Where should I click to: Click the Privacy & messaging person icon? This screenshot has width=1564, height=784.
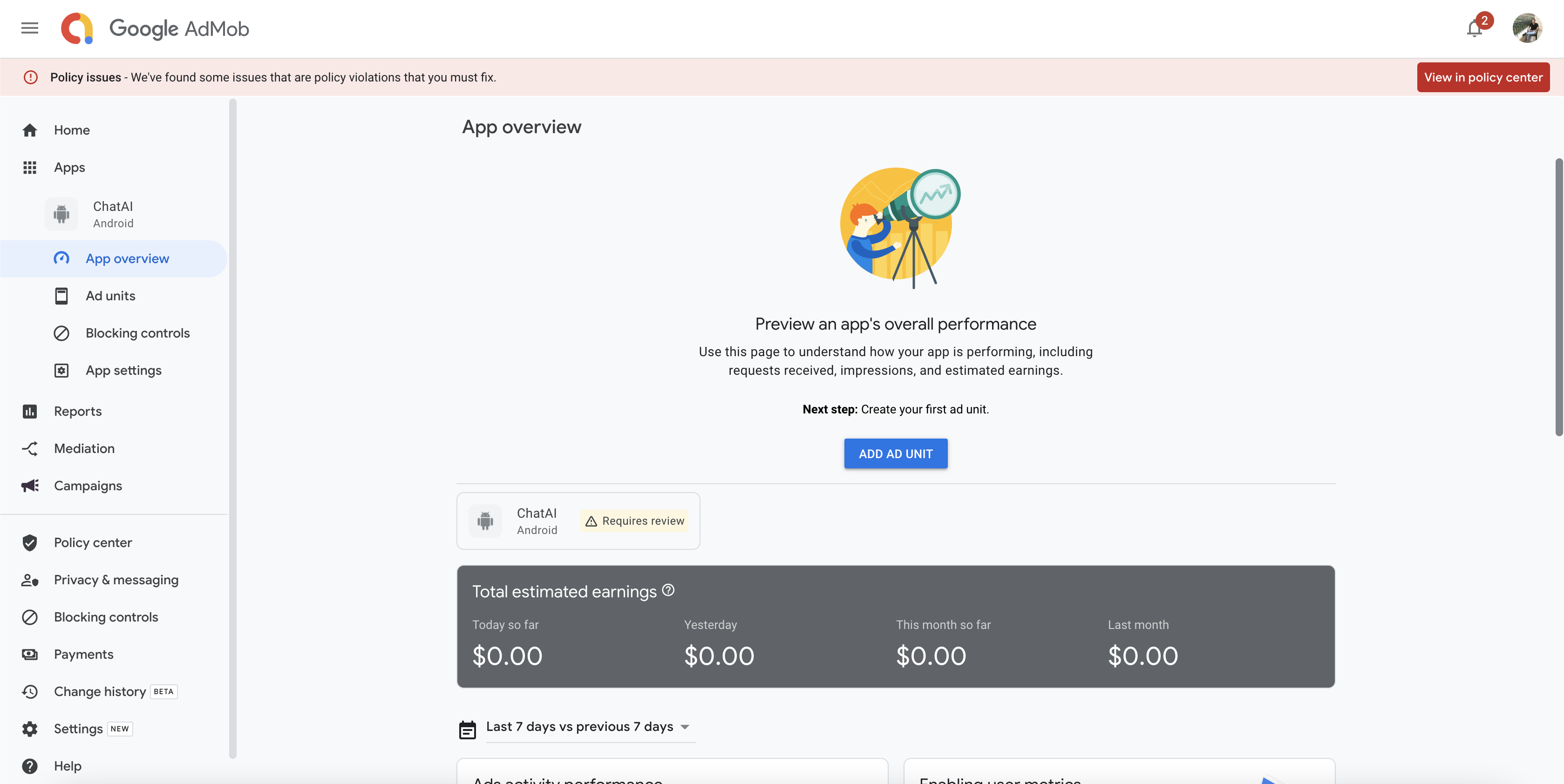30,580
